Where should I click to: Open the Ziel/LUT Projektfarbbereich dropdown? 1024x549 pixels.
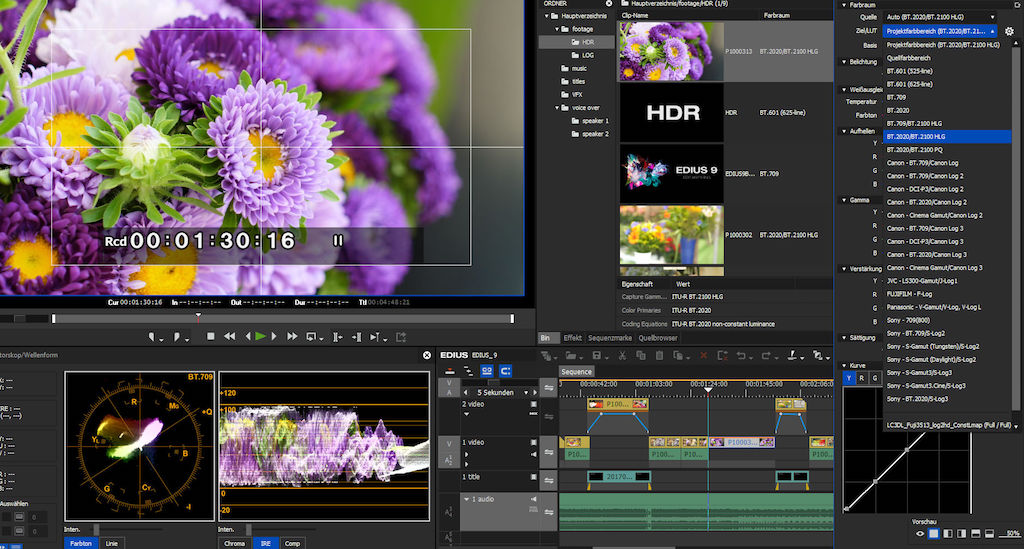pos(940,31)
